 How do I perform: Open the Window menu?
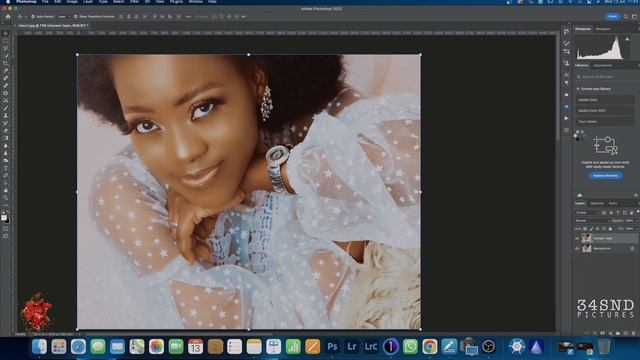click(196, 2)
